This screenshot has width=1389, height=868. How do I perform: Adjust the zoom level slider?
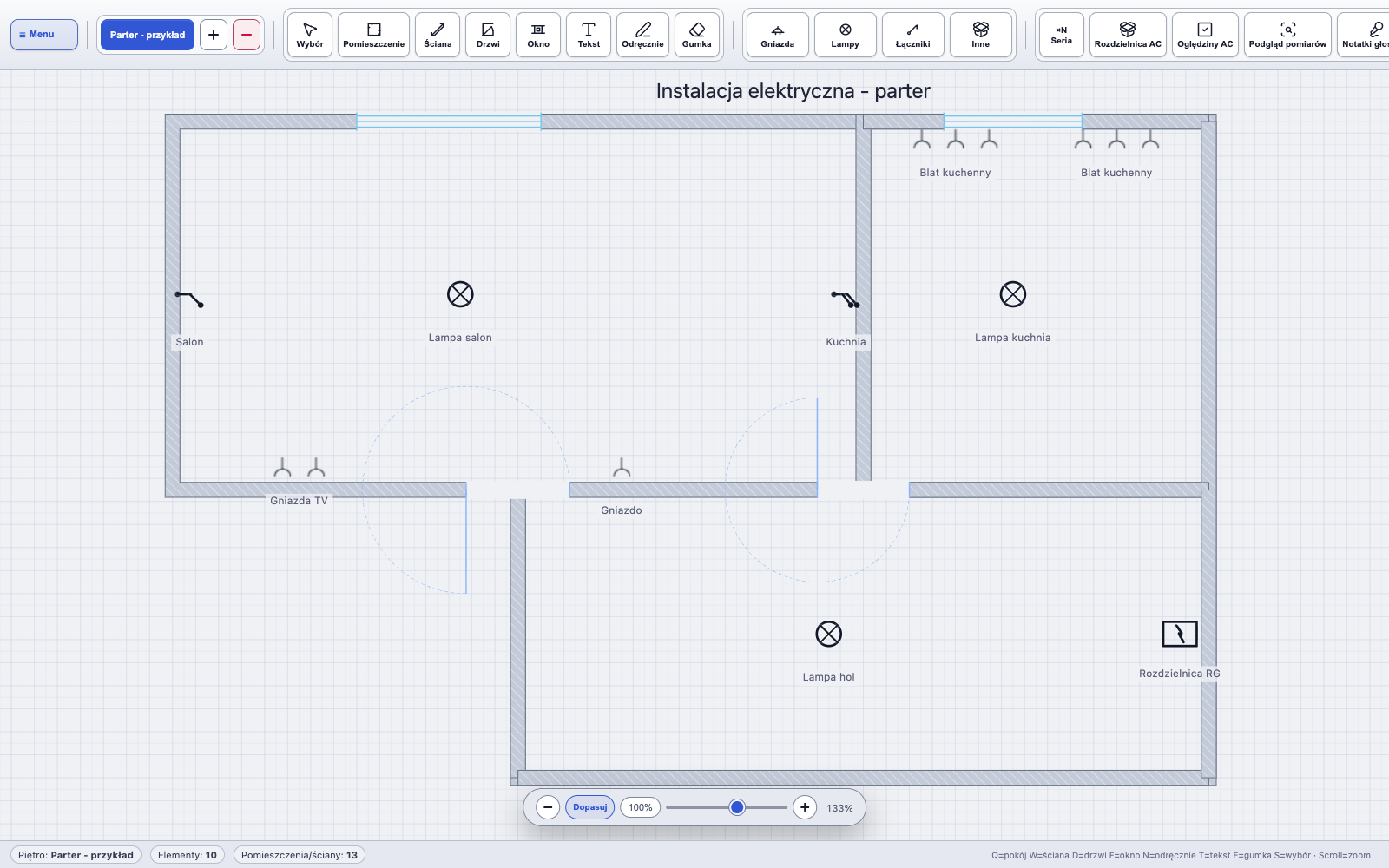coord(727,807)
